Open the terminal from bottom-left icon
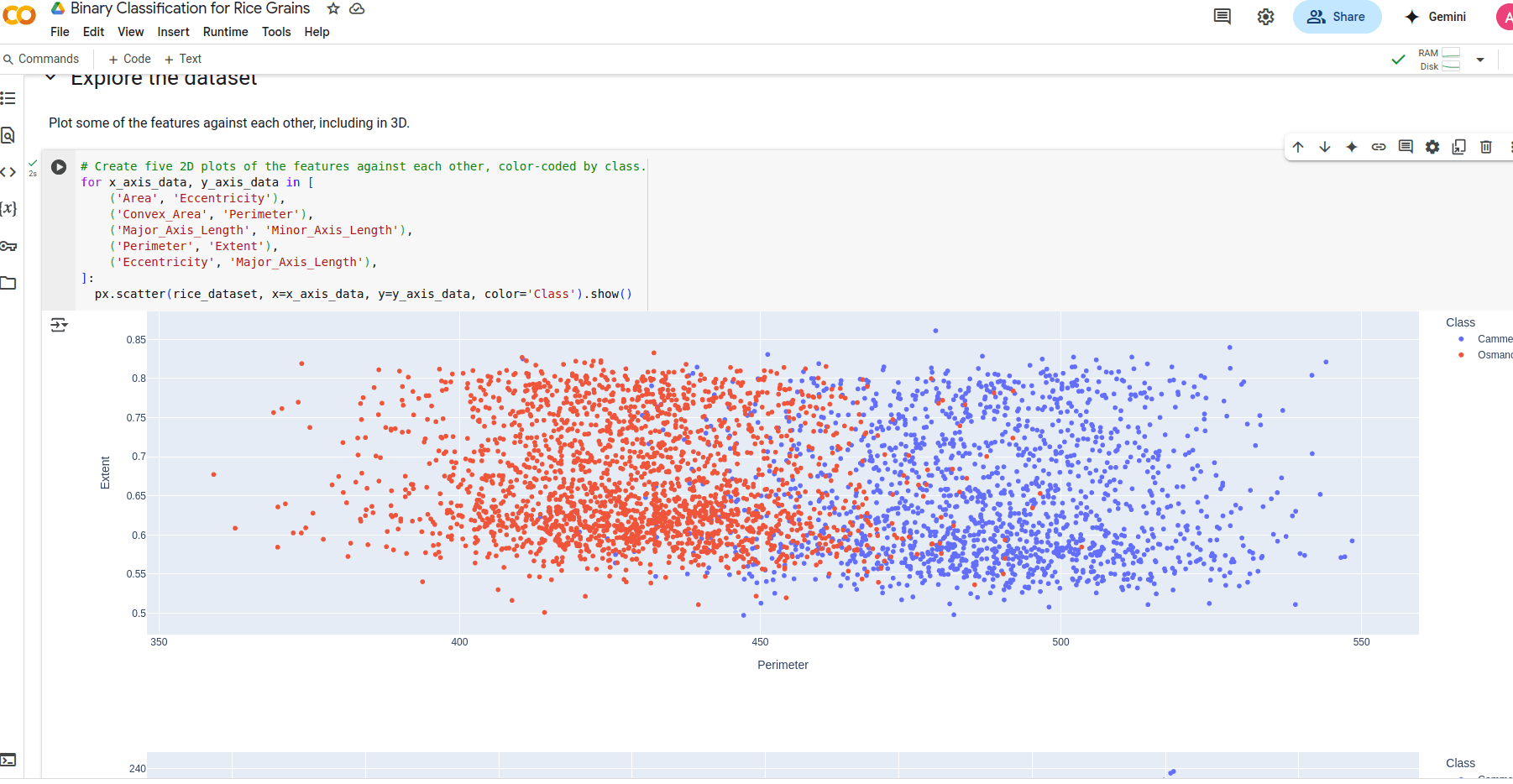 (8, 760)
